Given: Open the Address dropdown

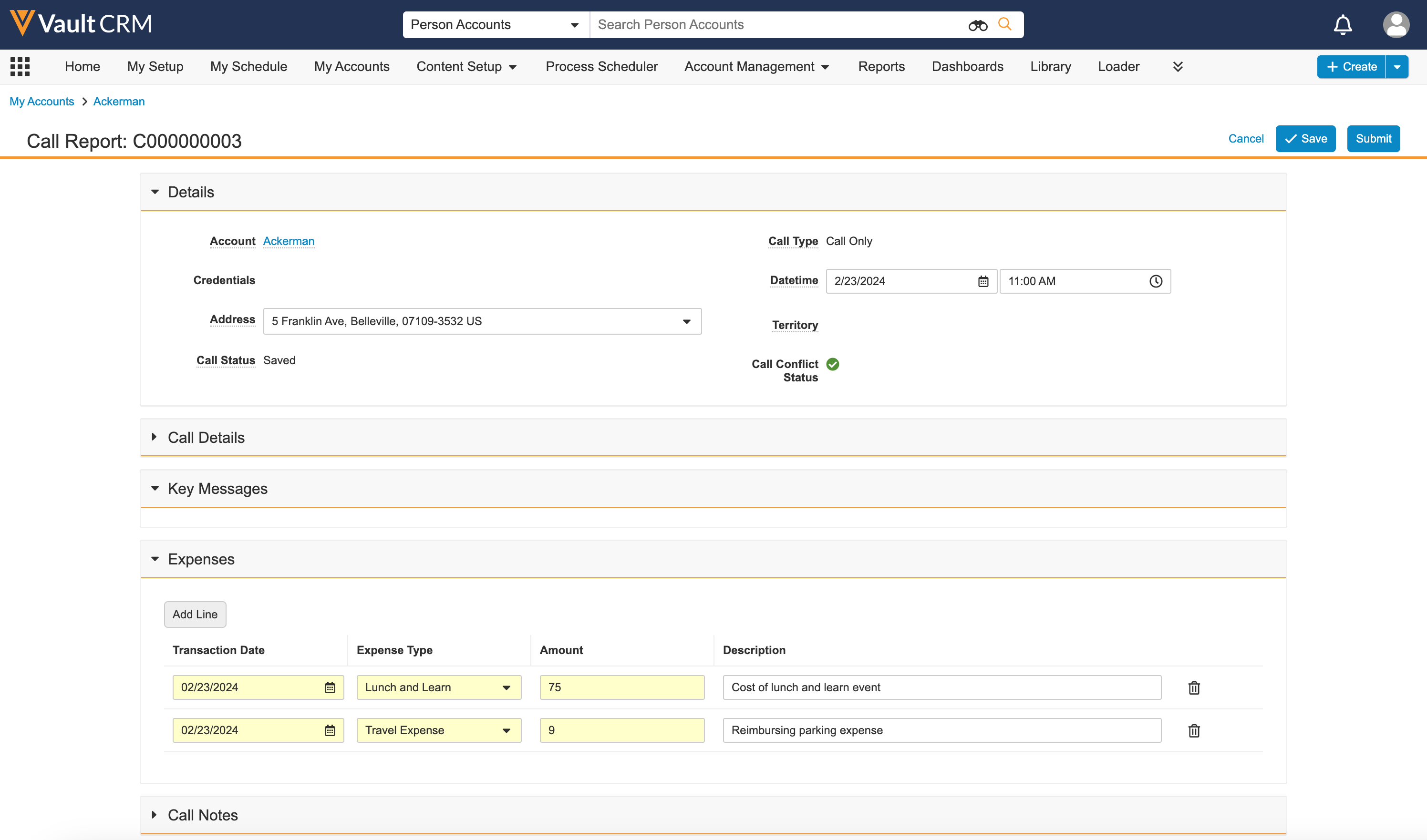Looking at the screenshot, I should coord(686,321).
